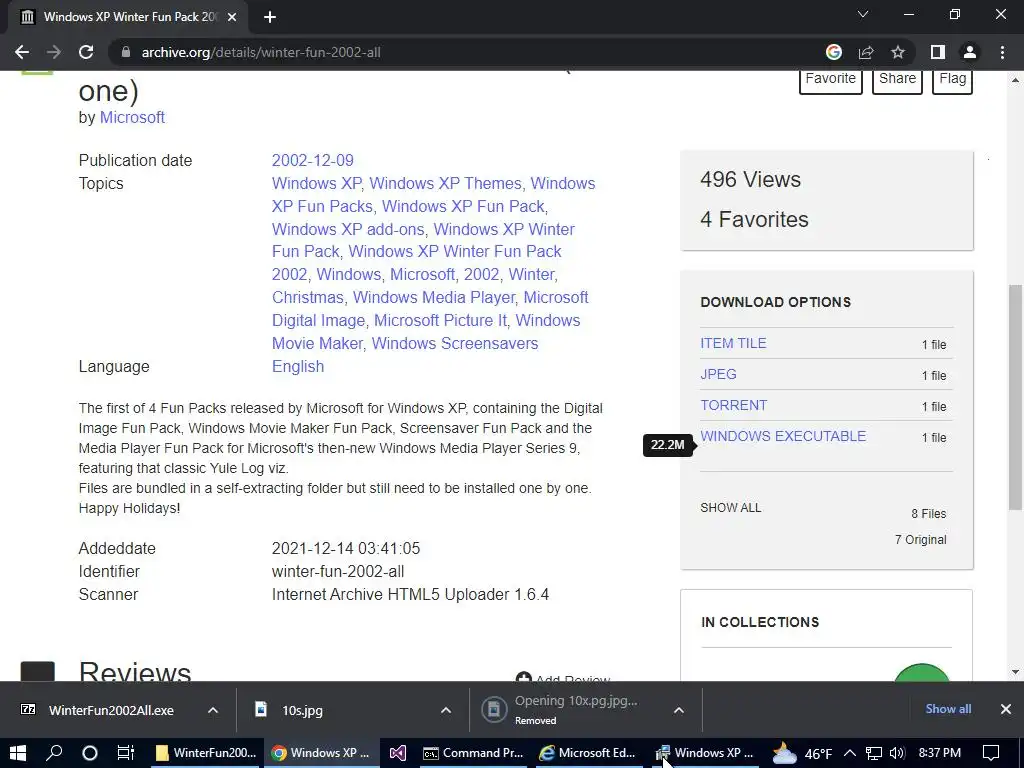This screenshot has width=1024, height=768.
Task: Click the Favorite button
Action: click(831, 79)
